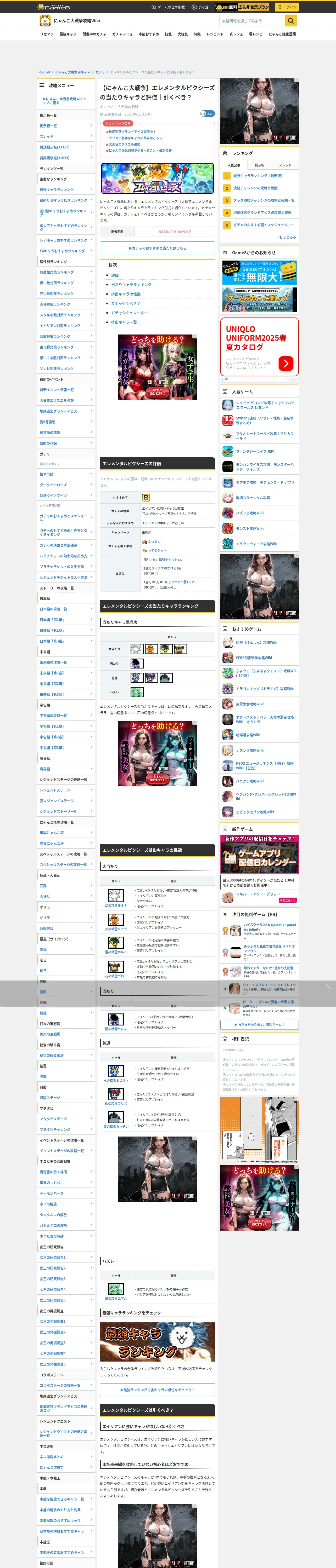336x1568 pixels.
Task: Expand ゾンビ対策ランキング sidebar arrow
Action: (x=92, y=368)
